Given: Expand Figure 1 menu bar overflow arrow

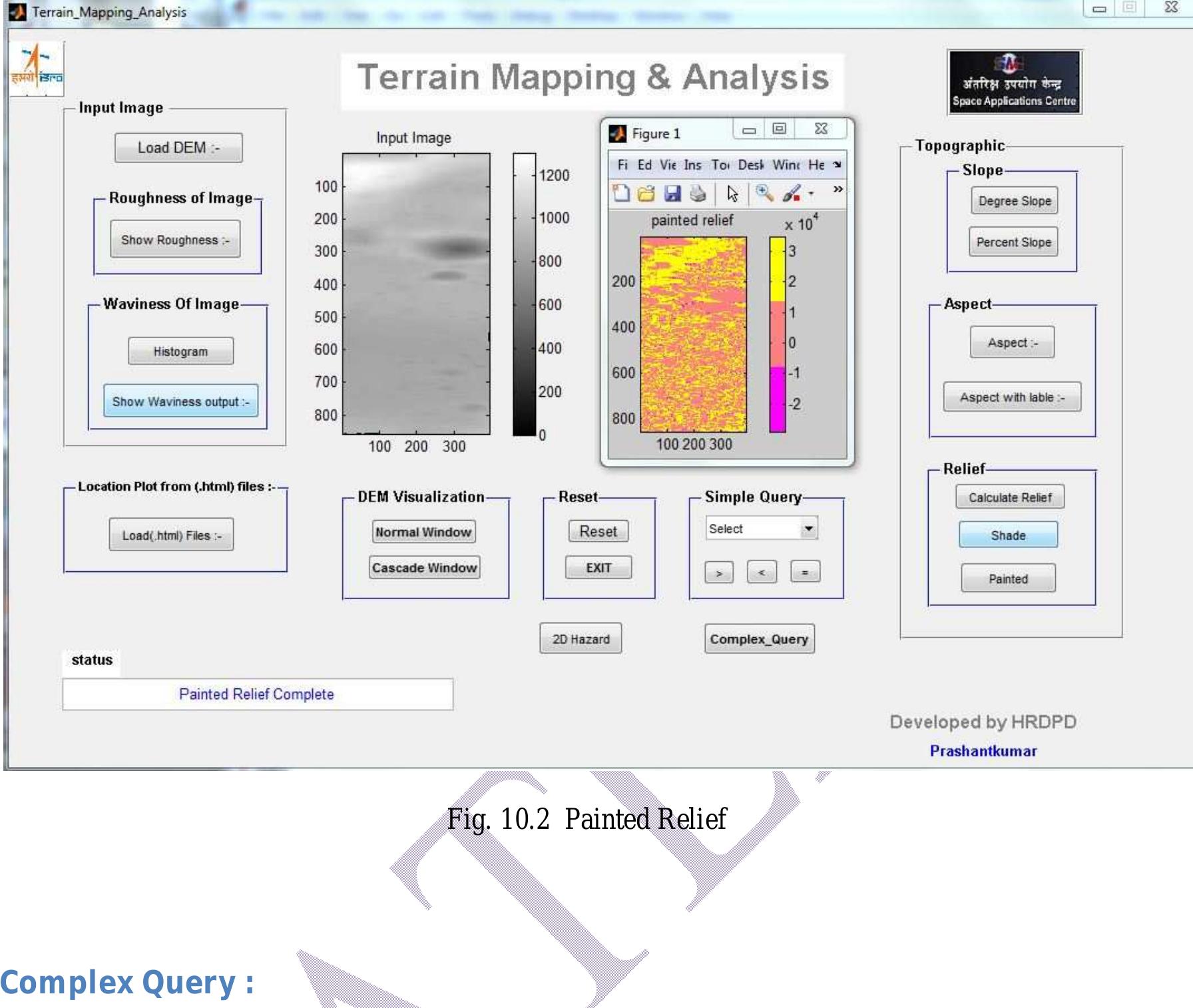Looking at the screenshot, I should click(x=837, y=164).
